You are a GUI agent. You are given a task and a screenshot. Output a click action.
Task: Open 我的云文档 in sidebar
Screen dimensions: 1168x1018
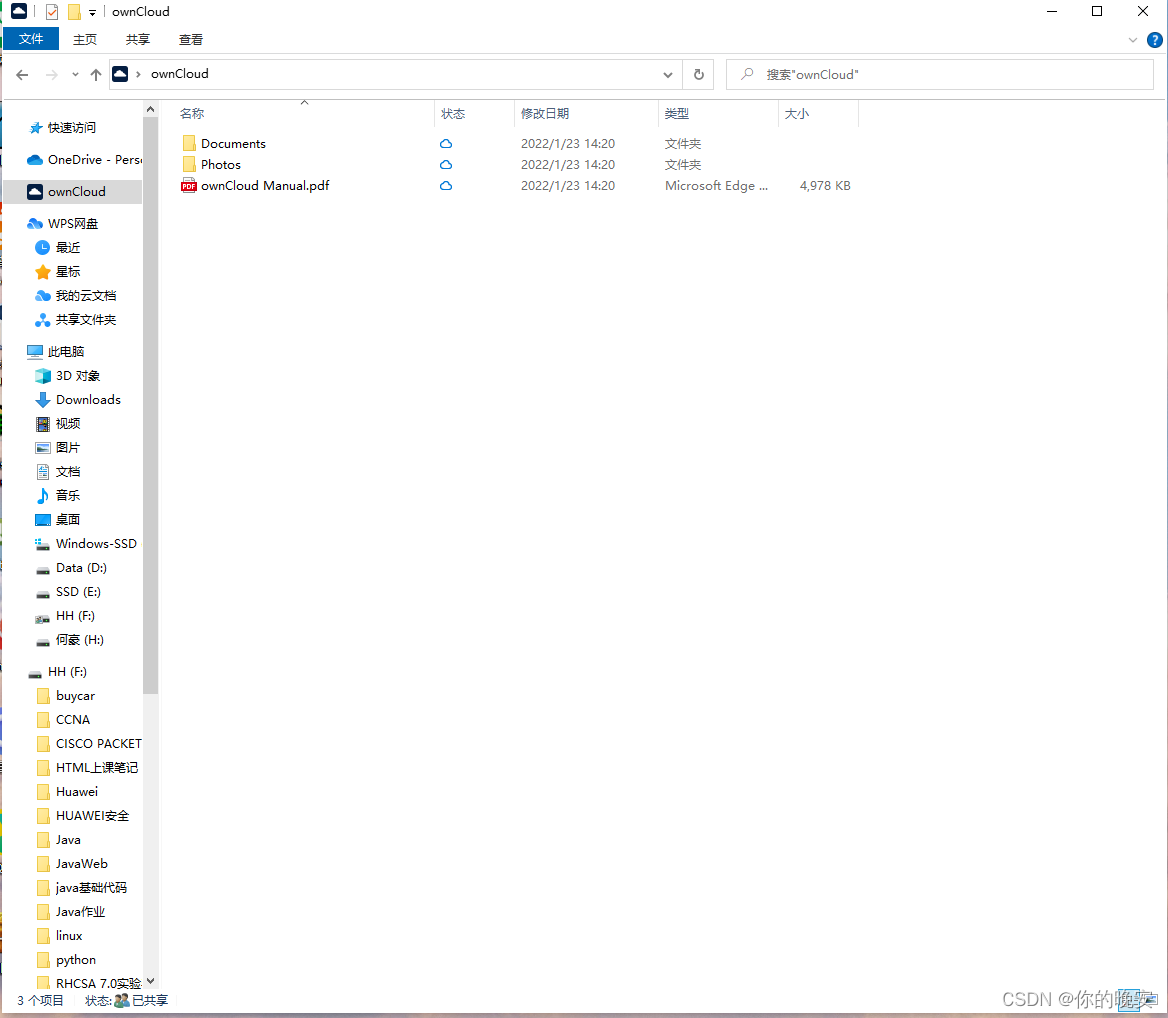click(85, 296)
